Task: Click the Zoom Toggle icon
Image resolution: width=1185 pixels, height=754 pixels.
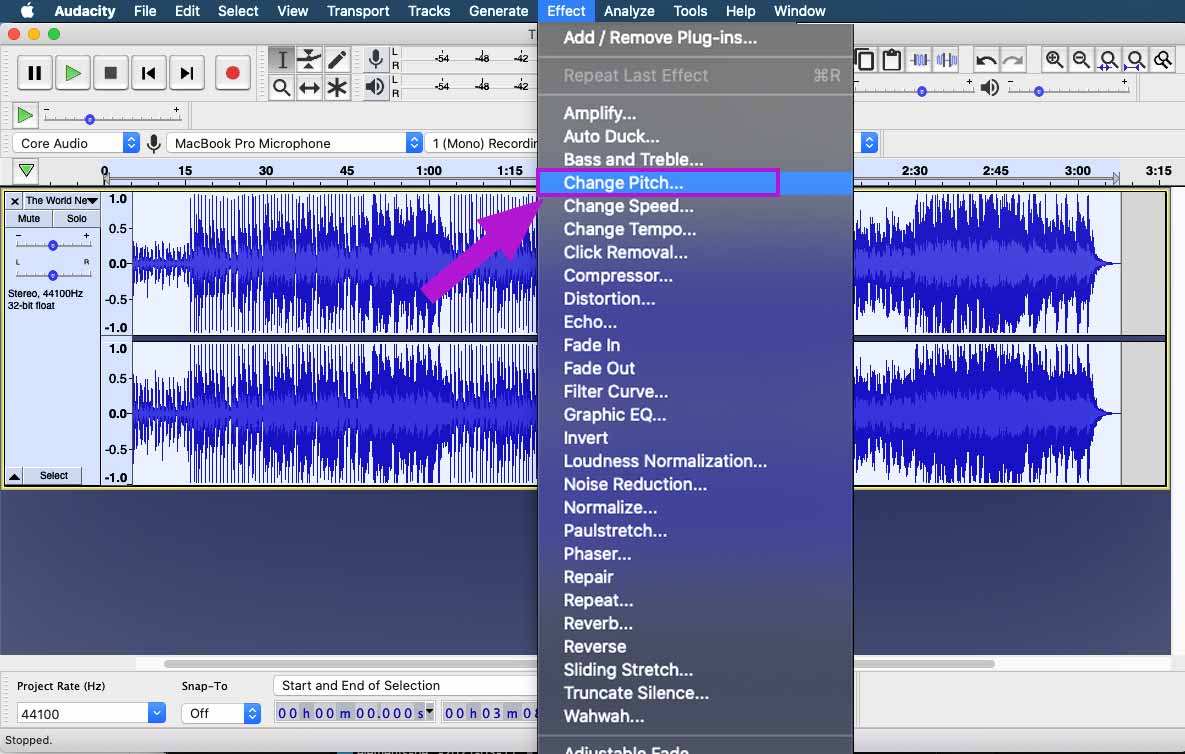Action: [1163, 60]
